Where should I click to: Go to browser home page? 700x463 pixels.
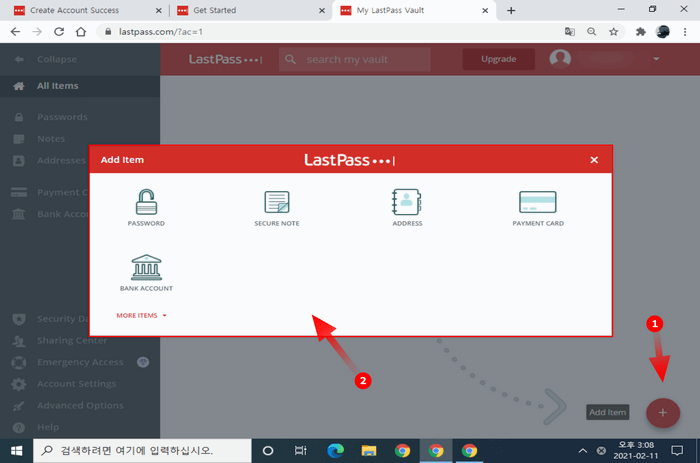(x=81, y=32)
